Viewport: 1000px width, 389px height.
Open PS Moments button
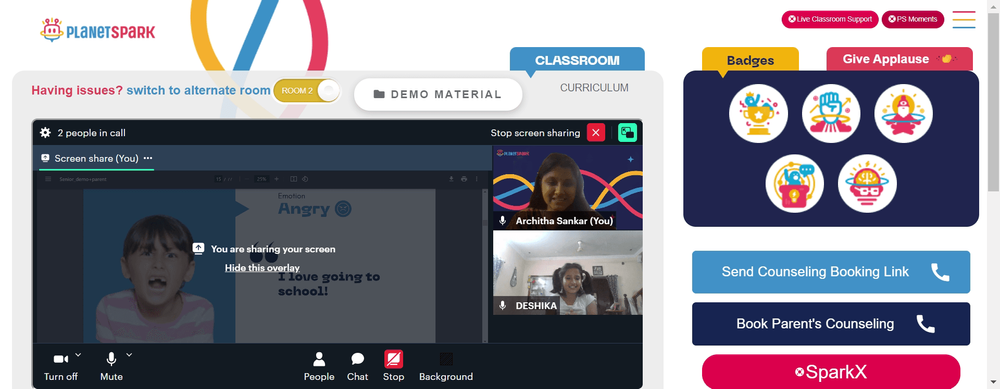913,19
